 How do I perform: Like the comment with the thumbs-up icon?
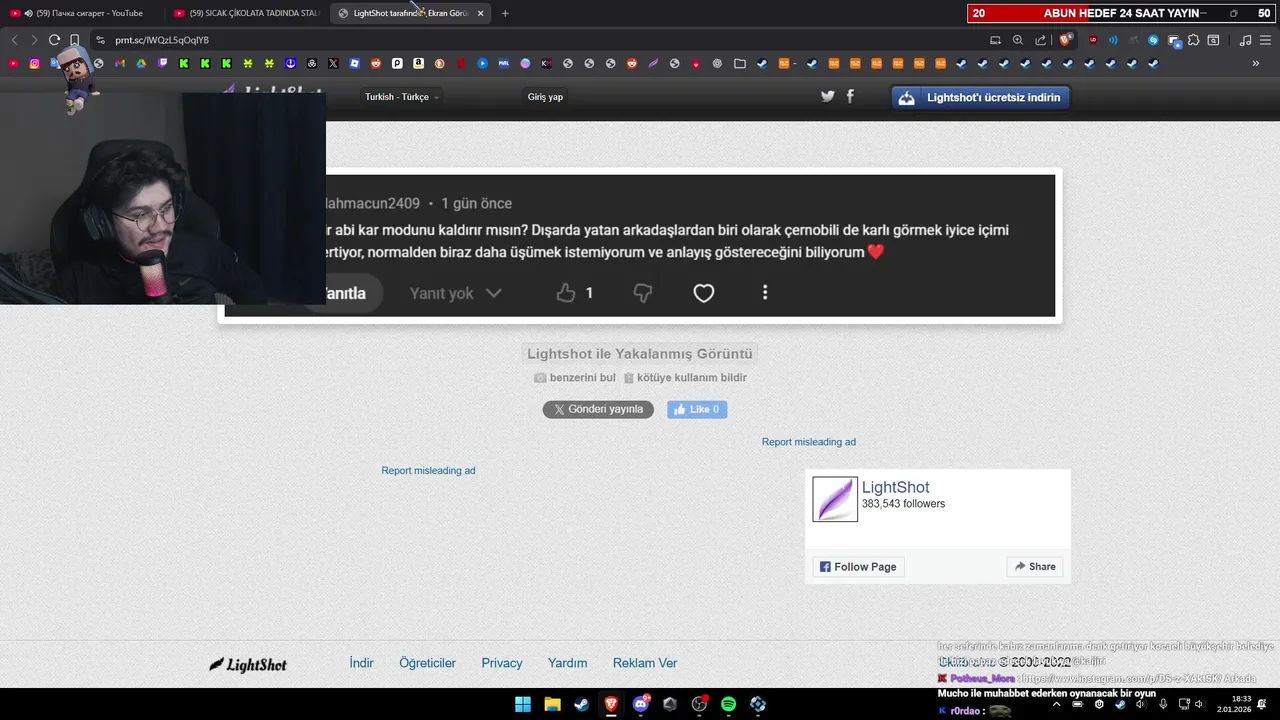coord(566,292)
